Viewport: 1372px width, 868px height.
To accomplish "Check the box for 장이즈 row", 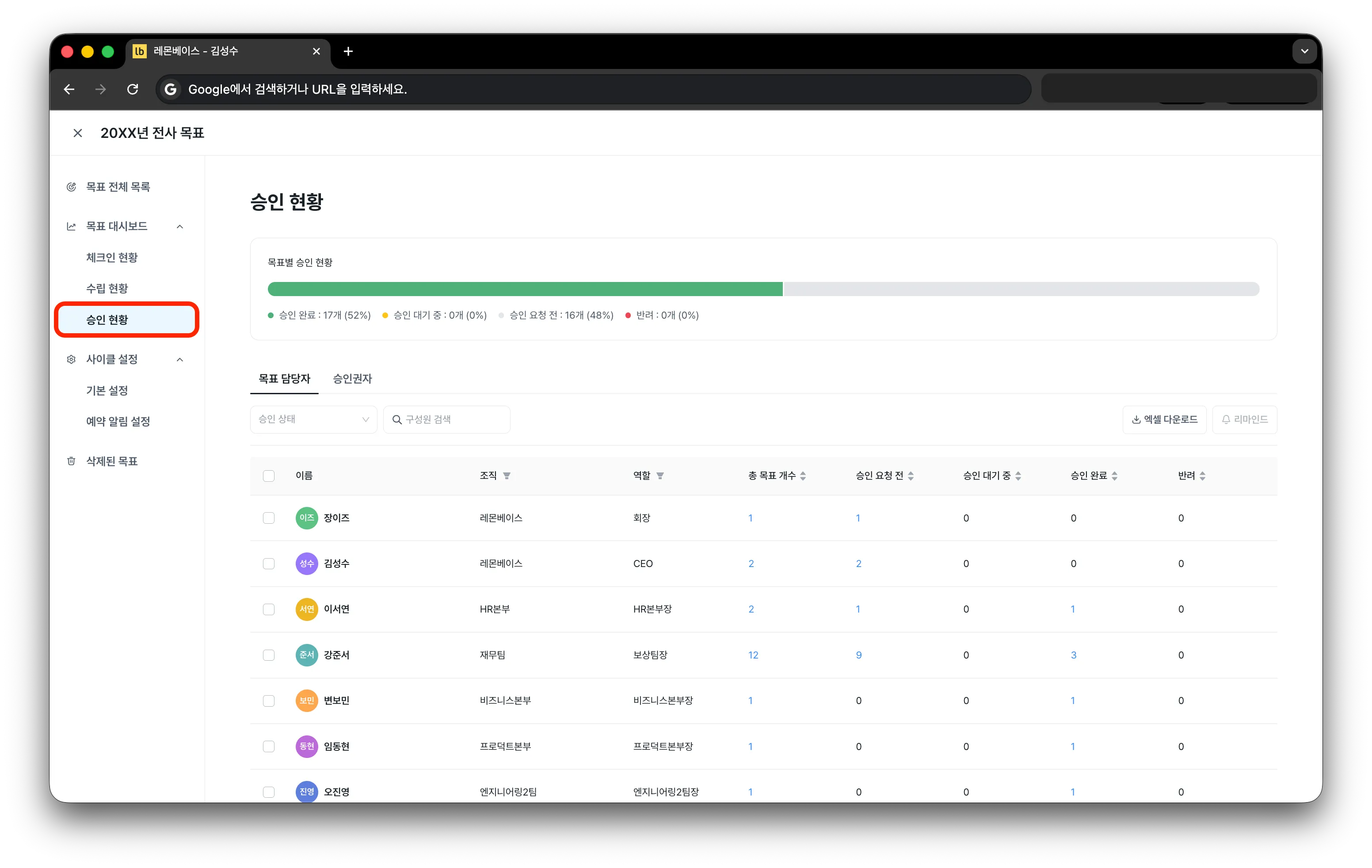I will coord(268,518).
